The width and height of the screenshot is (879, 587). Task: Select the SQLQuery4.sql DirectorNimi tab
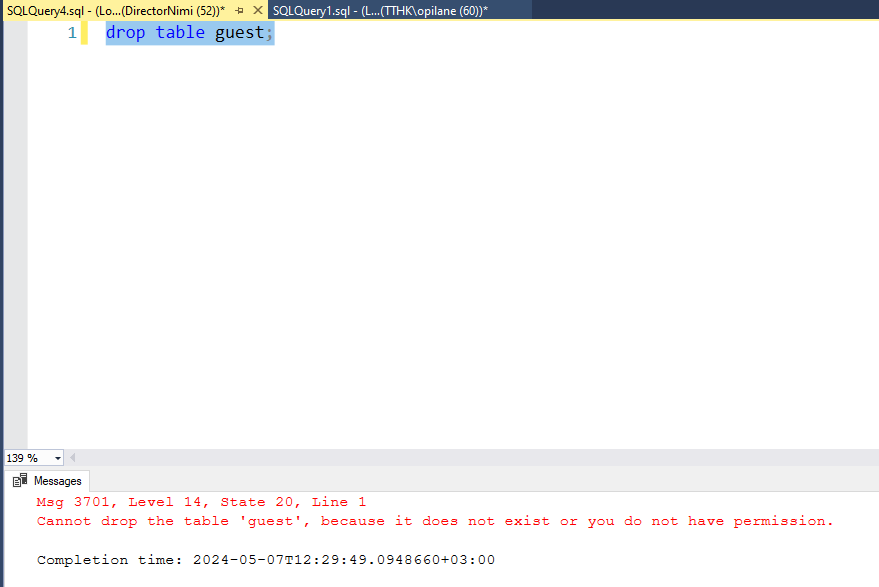pyautogui.click(x=115, y=10)
